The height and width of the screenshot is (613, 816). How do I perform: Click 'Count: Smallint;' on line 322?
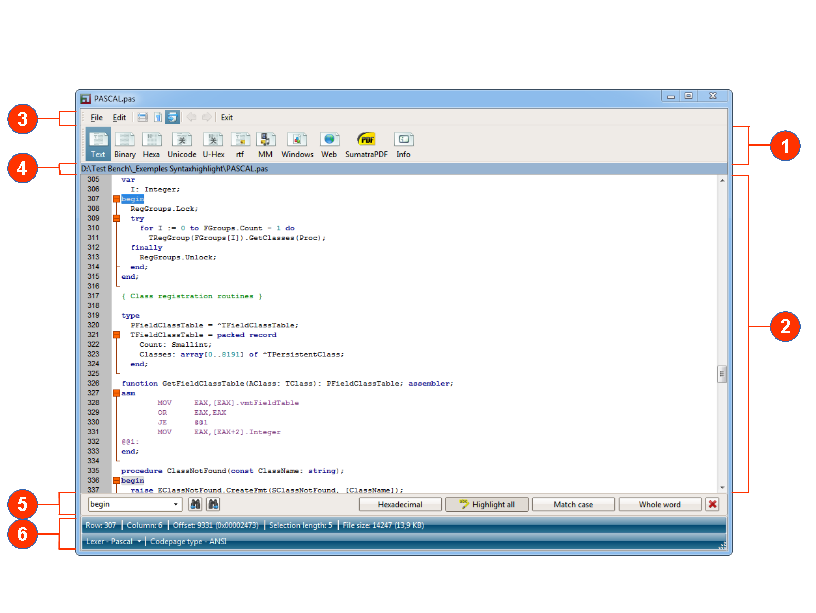point(175,344)
